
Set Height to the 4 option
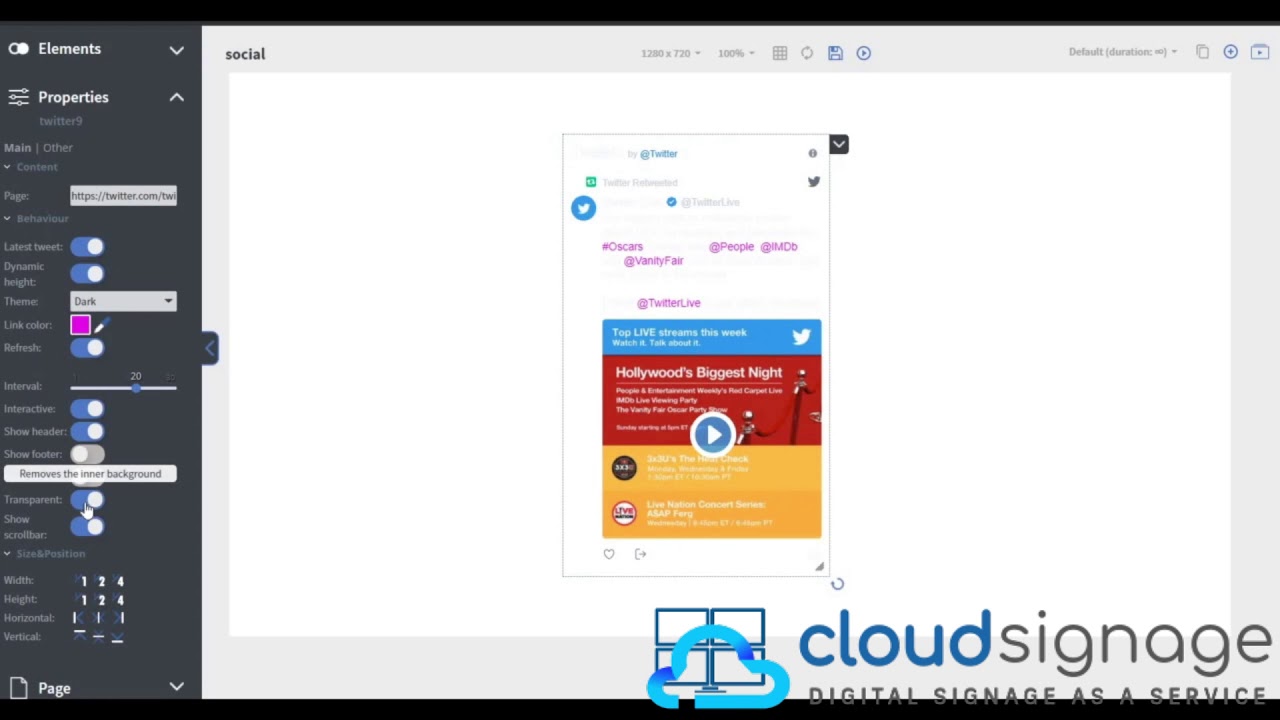119,600
